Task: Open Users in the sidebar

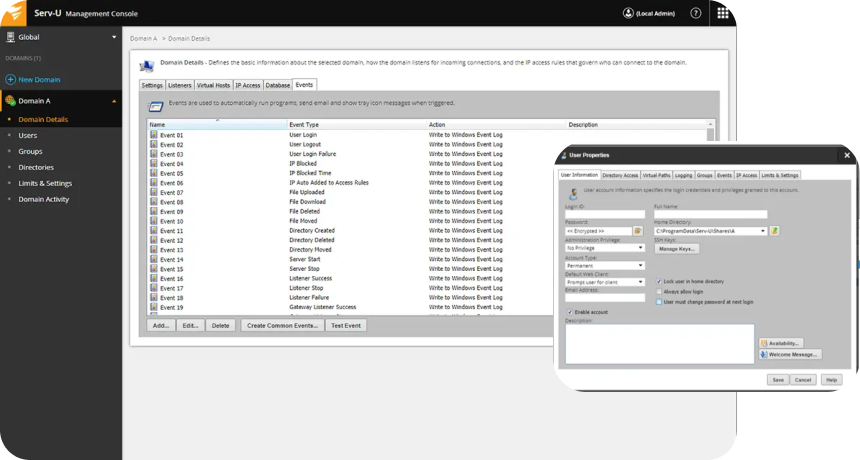Action: [x=28, y=135]
